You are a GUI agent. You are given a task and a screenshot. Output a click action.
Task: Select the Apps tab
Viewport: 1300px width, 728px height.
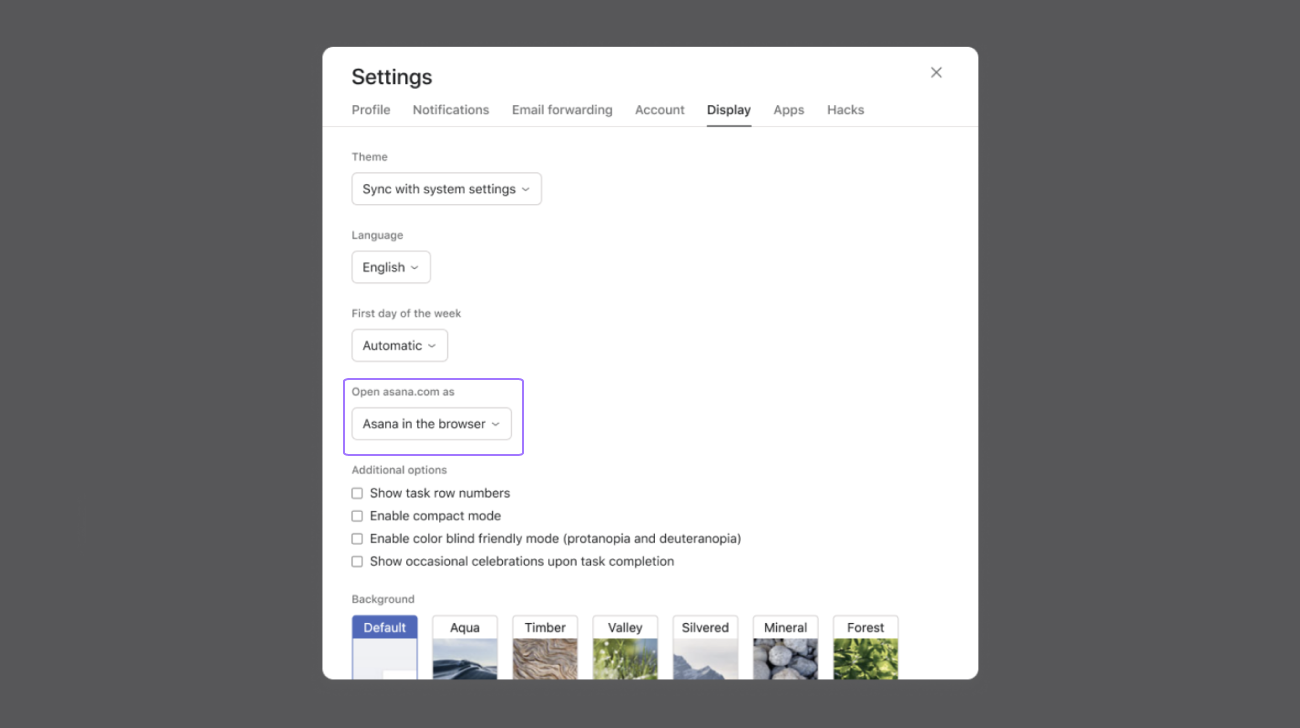788,110
